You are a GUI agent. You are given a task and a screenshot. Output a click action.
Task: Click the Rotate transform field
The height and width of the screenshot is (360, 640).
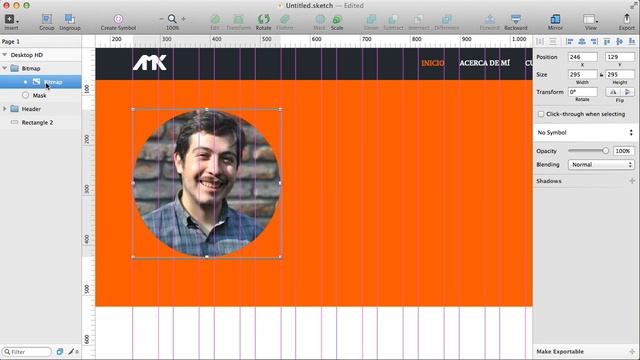point(582,92)
